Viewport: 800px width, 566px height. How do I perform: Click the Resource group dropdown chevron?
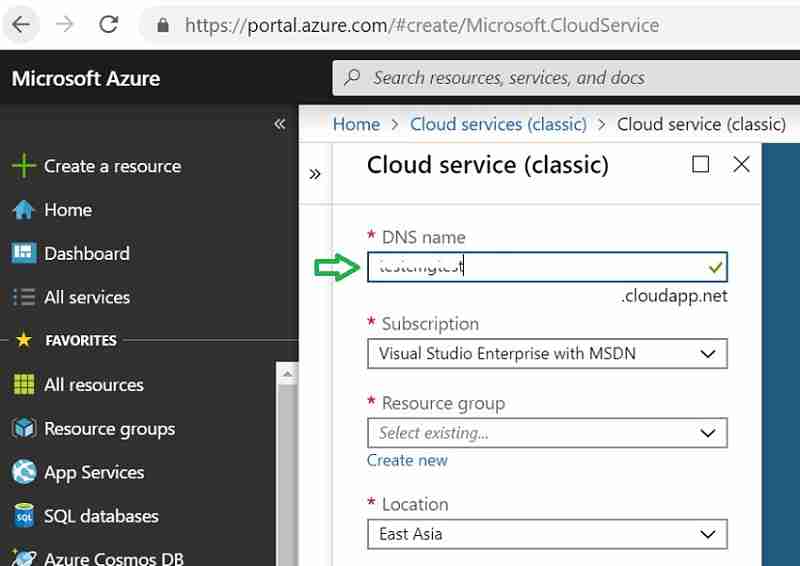pos(708,433)
